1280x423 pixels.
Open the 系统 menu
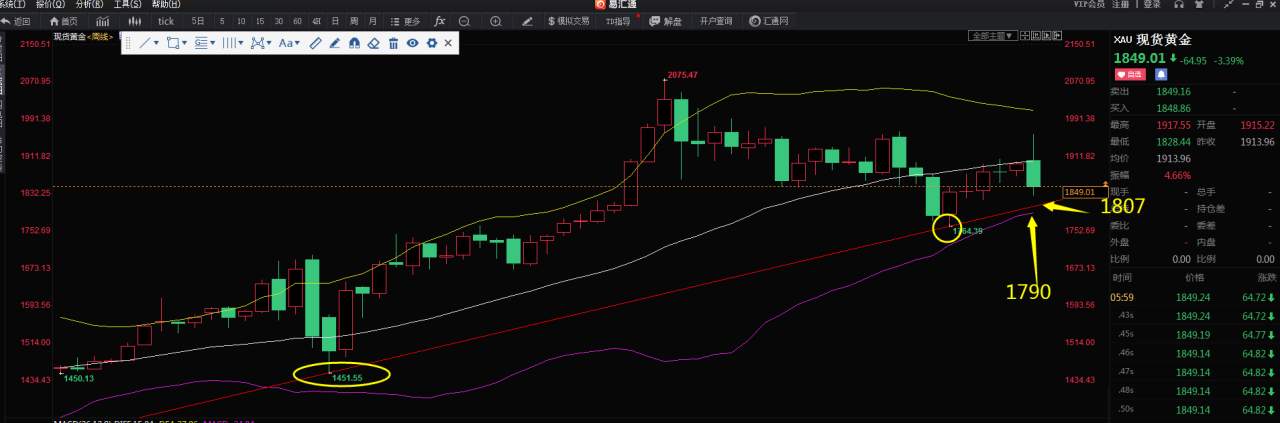[x=11, y=4]
